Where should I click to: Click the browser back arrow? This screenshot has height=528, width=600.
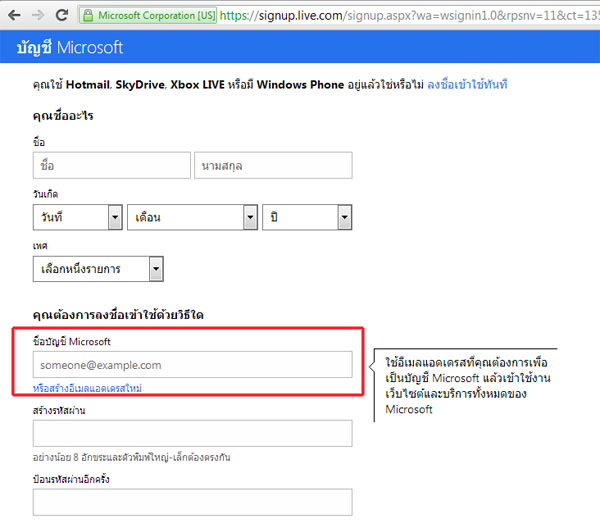(x=15, y=15)
